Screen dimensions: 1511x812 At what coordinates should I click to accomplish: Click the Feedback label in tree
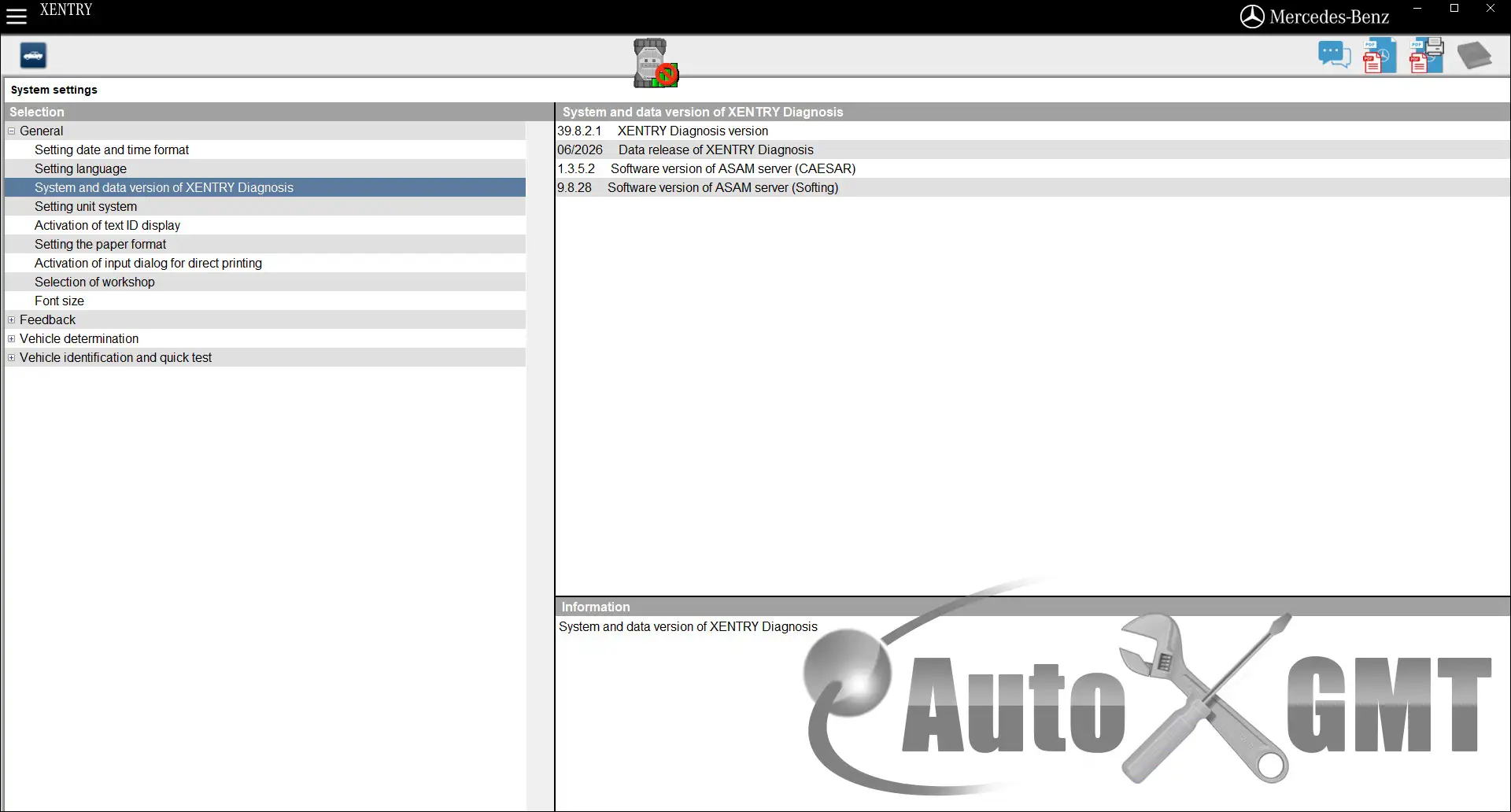click(x=47, y=319)
